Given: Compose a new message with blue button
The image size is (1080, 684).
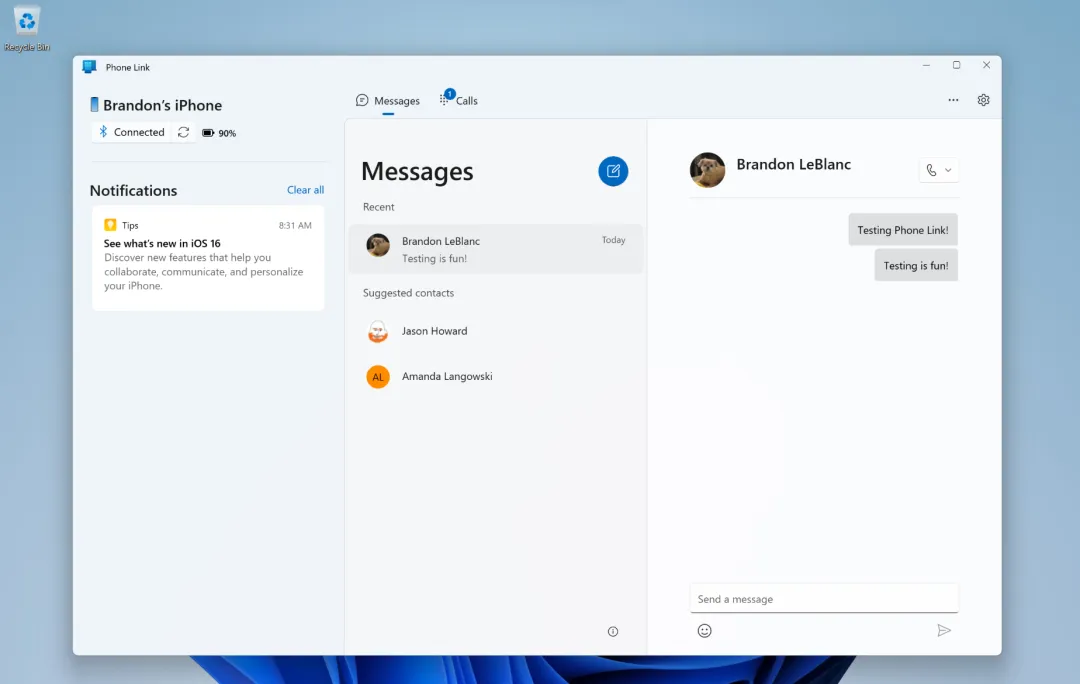Looking at the screenshot, I should coord(613,172).
